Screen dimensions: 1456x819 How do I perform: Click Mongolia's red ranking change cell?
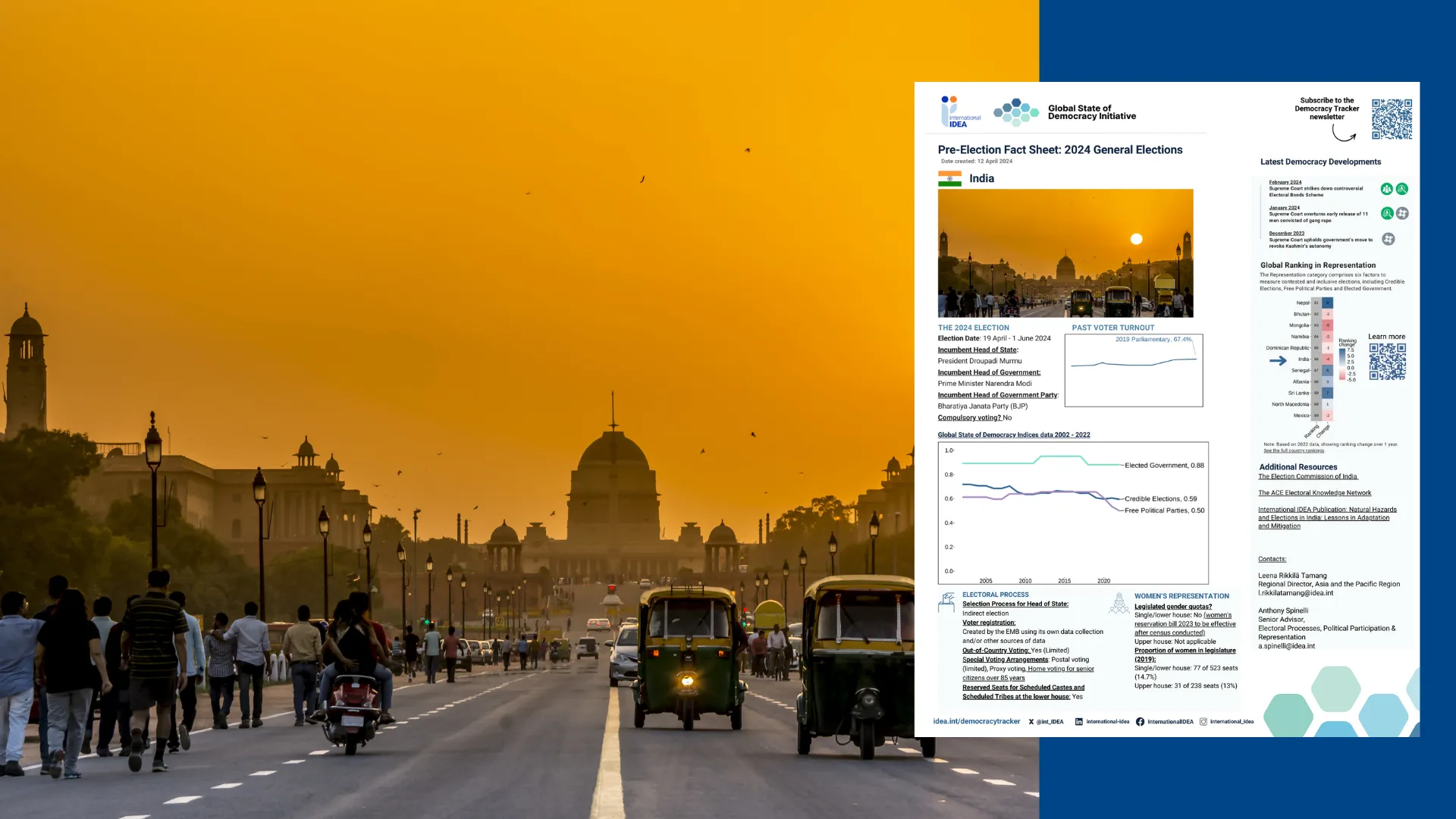pyautogui.click(x=1328, y=325)
